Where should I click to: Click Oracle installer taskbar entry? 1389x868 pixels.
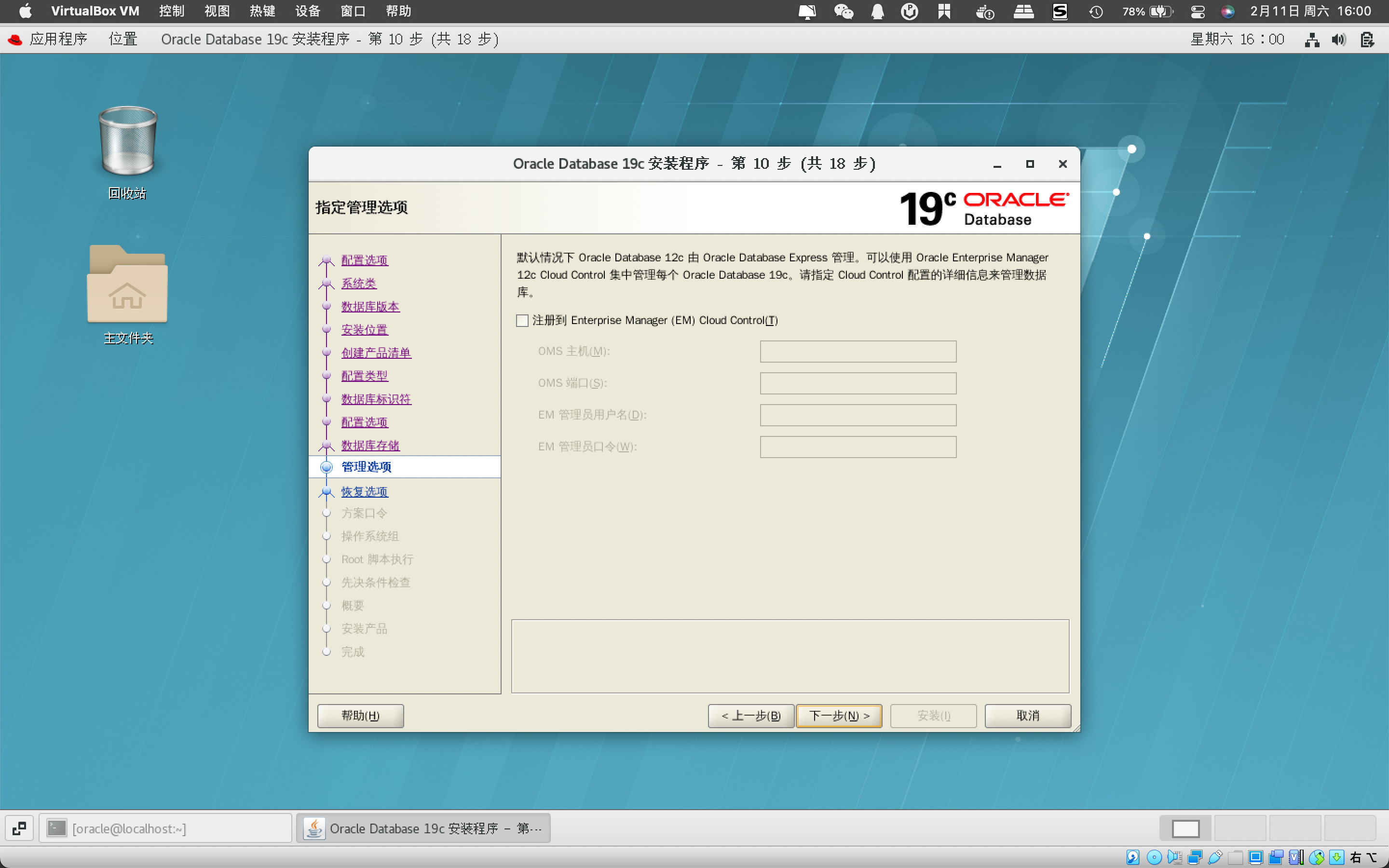point(423,828)
